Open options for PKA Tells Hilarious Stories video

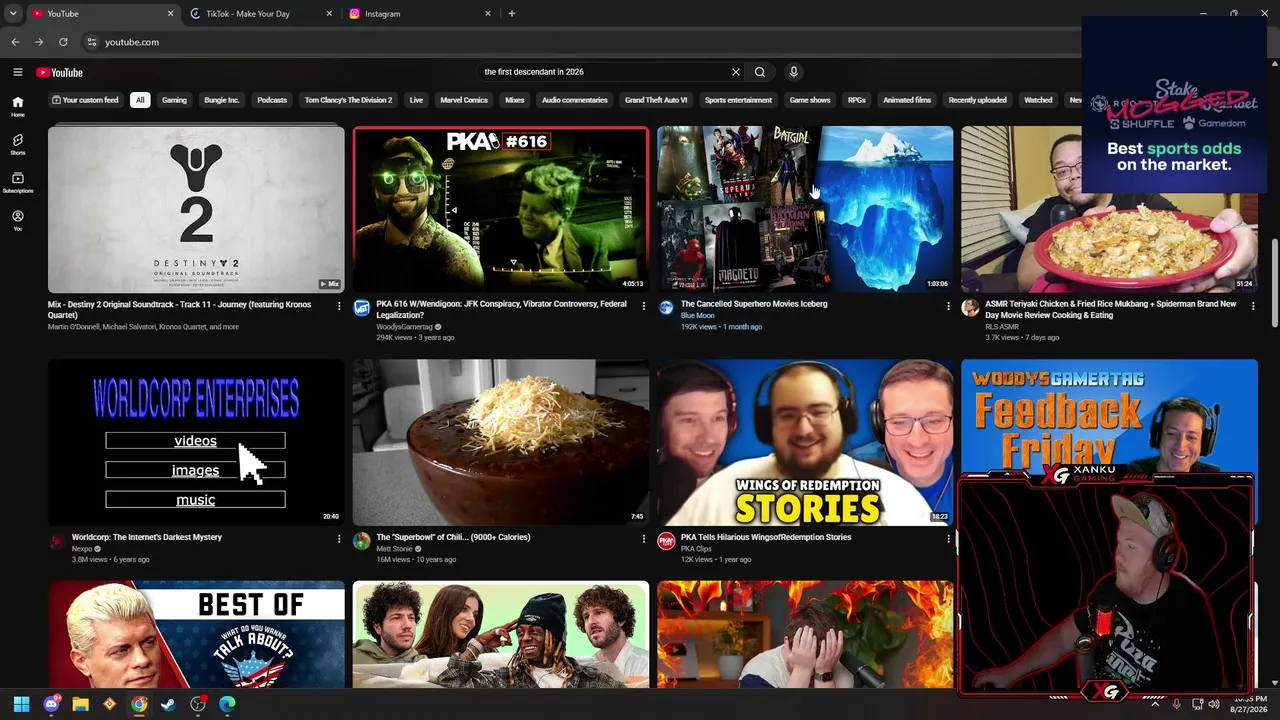(948, 539)
